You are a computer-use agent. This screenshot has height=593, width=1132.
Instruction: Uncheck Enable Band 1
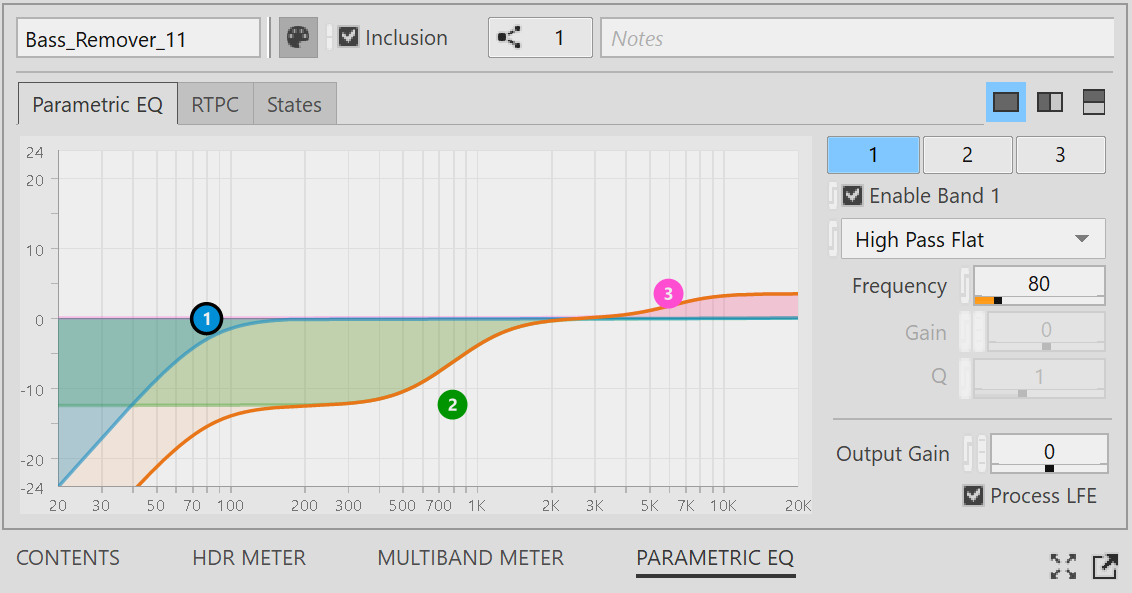click(x=853, y=195)
